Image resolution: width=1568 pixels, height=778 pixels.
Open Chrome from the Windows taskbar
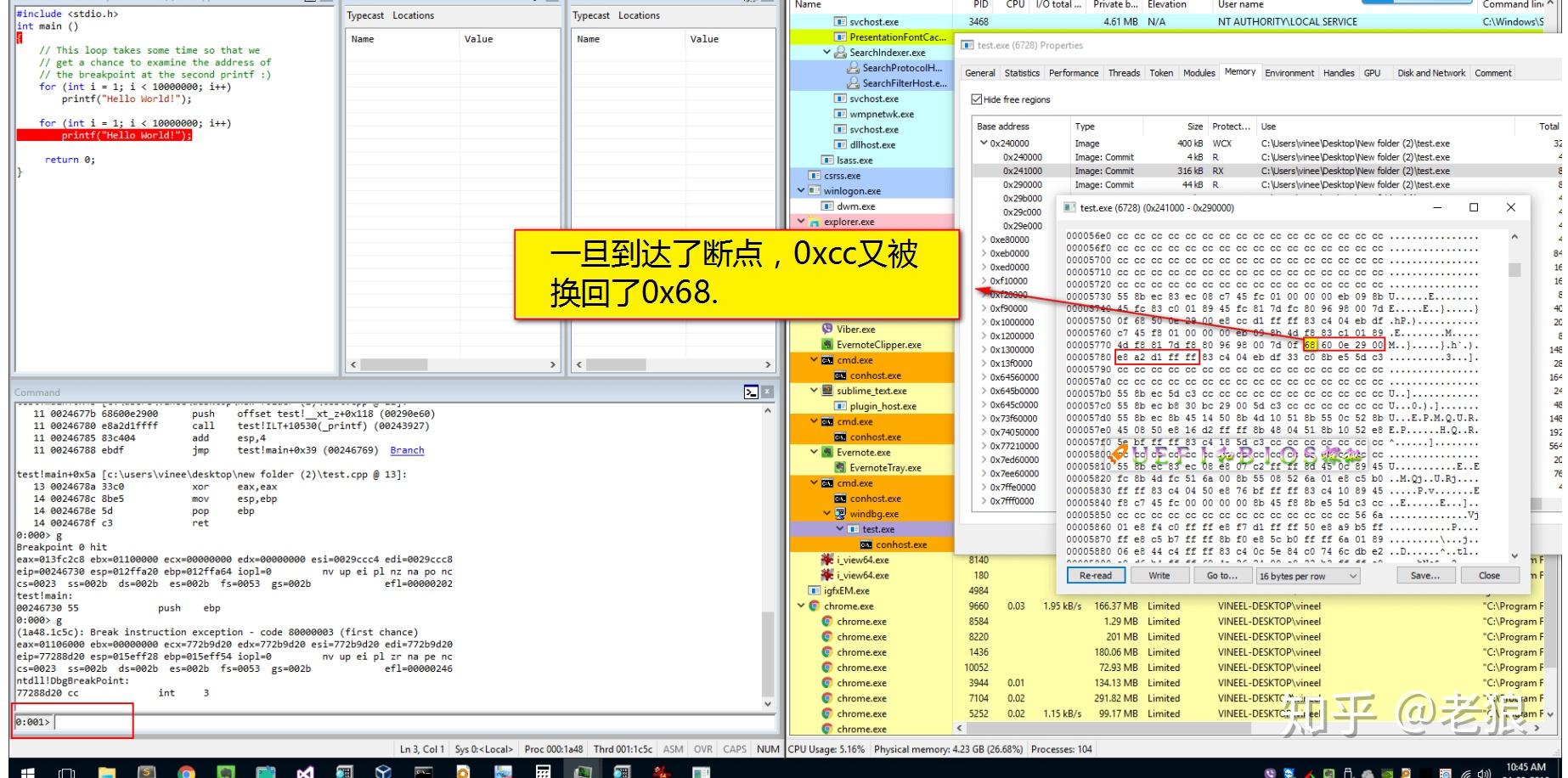[x=186, y=771]
